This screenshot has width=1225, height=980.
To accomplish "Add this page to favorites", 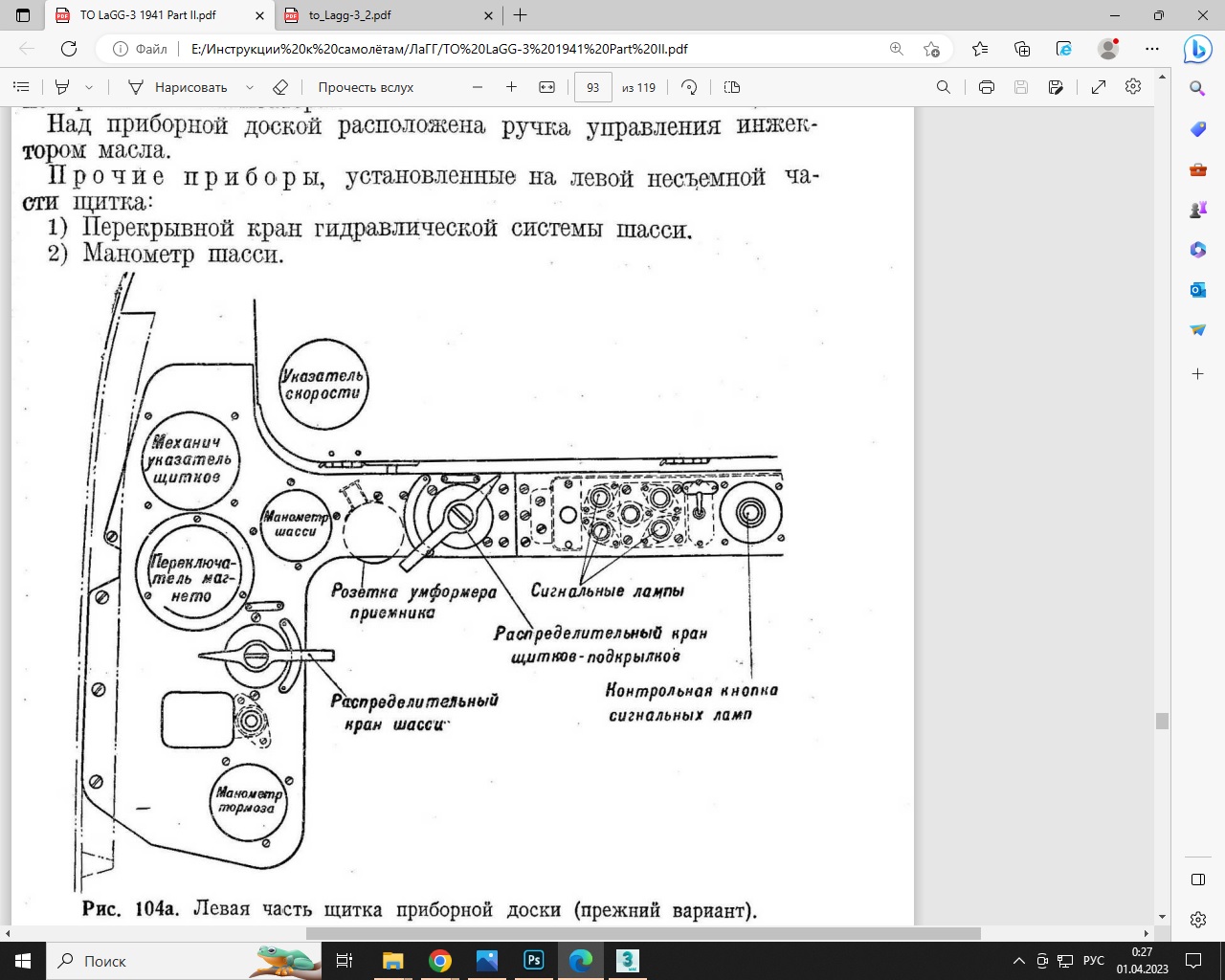I will [931, 49].
